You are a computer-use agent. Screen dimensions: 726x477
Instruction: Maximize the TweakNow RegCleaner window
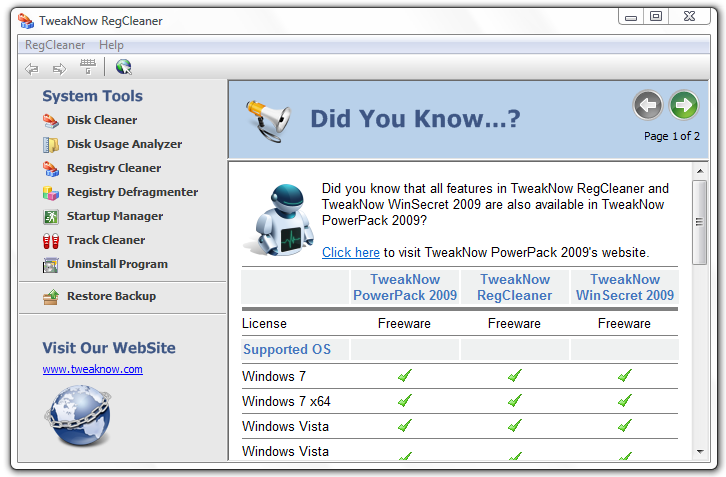[656, 17]
